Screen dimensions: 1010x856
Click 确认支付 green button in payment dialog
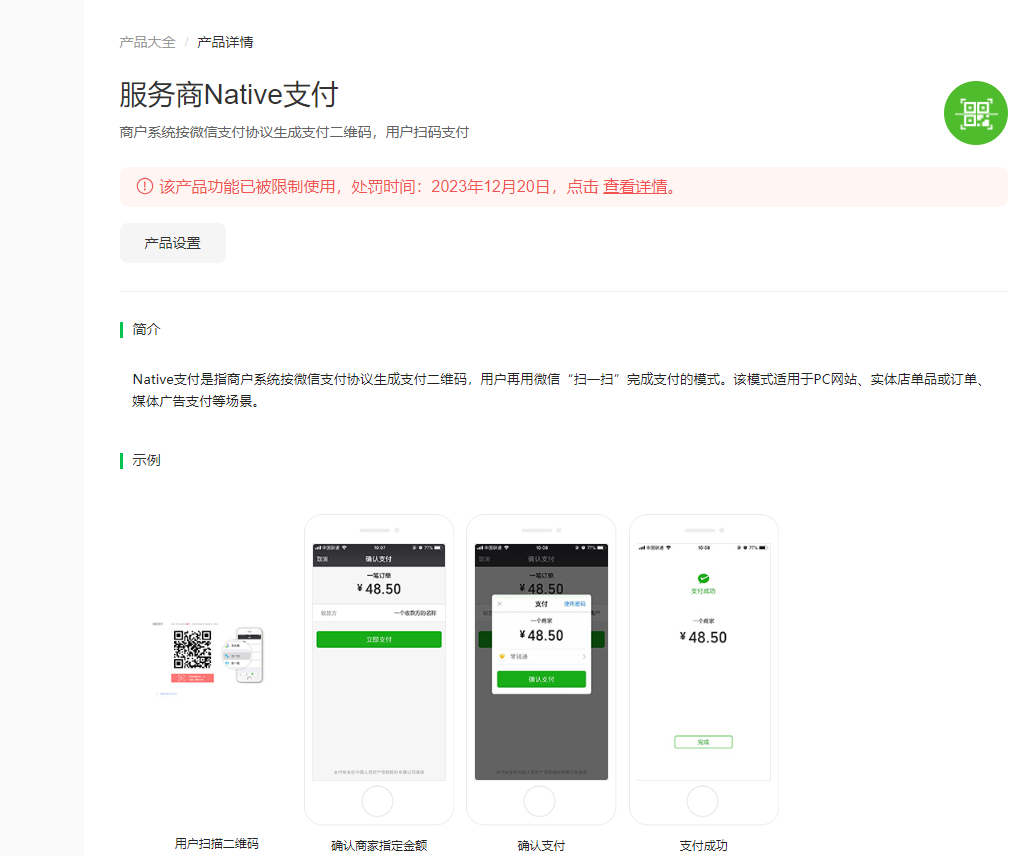pyautogui.click(x=541, y=680)
